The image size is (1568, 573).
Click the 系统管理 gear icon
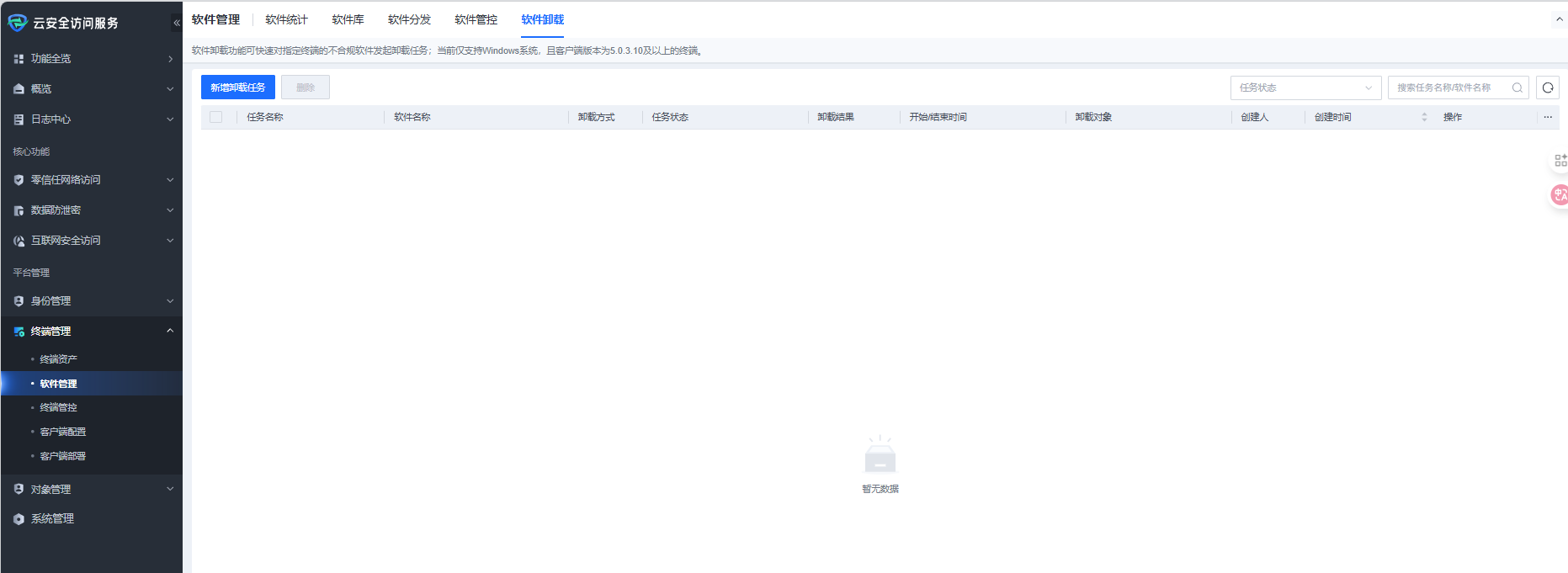click(x=19, y=519)
